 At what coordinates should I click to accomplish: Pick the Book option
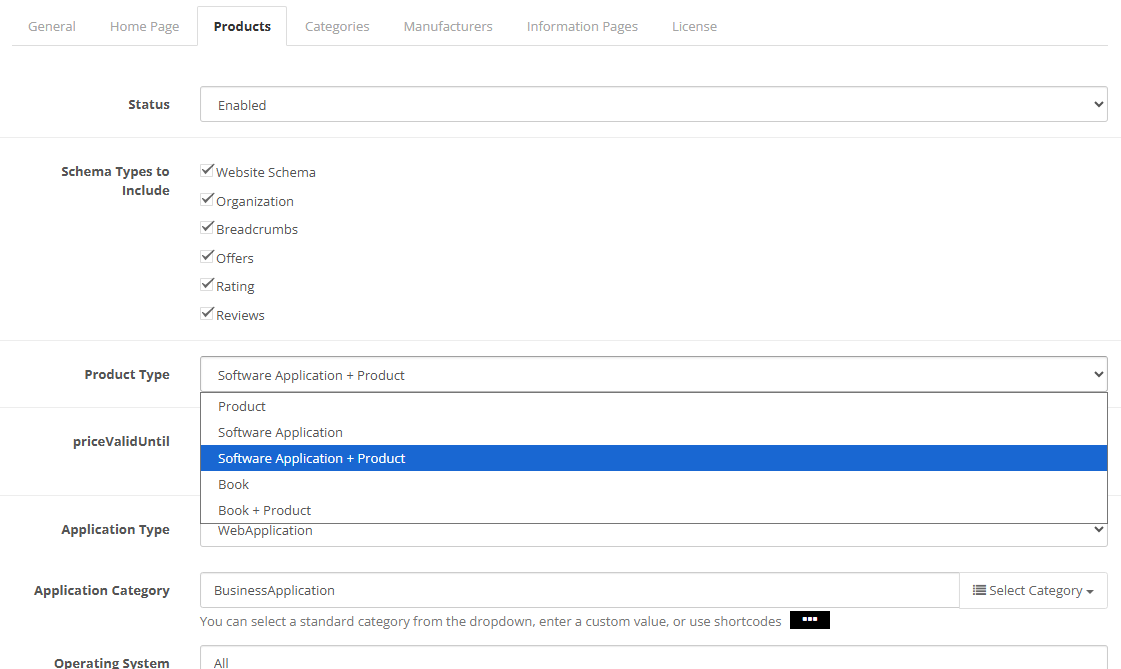(x=234, y=484)
